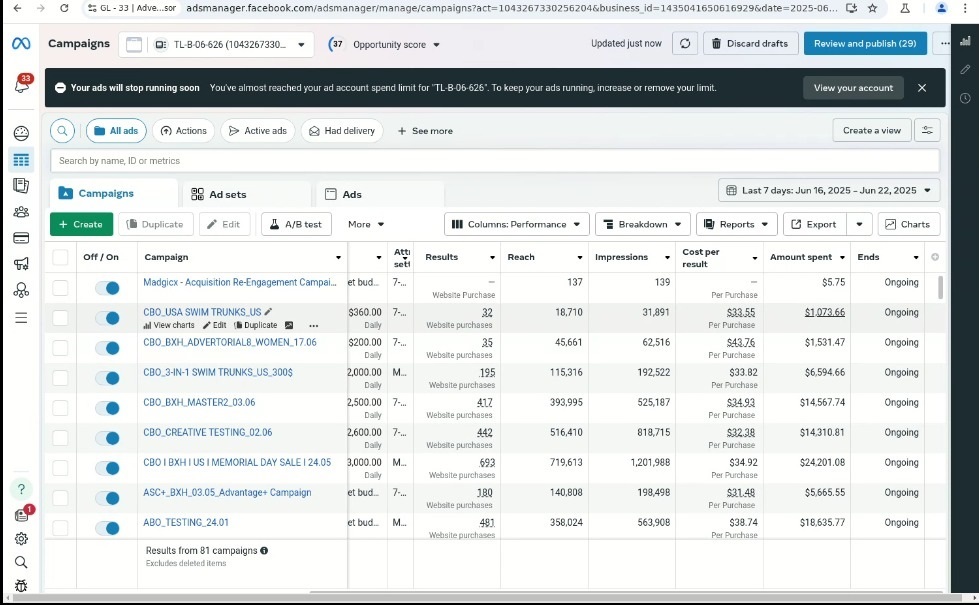
Task: Click the sidebar Search magnifier icon
Action: click(21, 563)
